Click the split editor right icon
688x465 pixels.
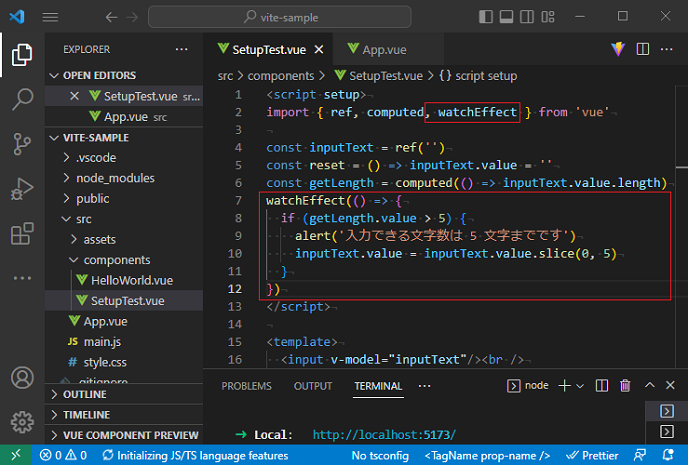(643, 49)
